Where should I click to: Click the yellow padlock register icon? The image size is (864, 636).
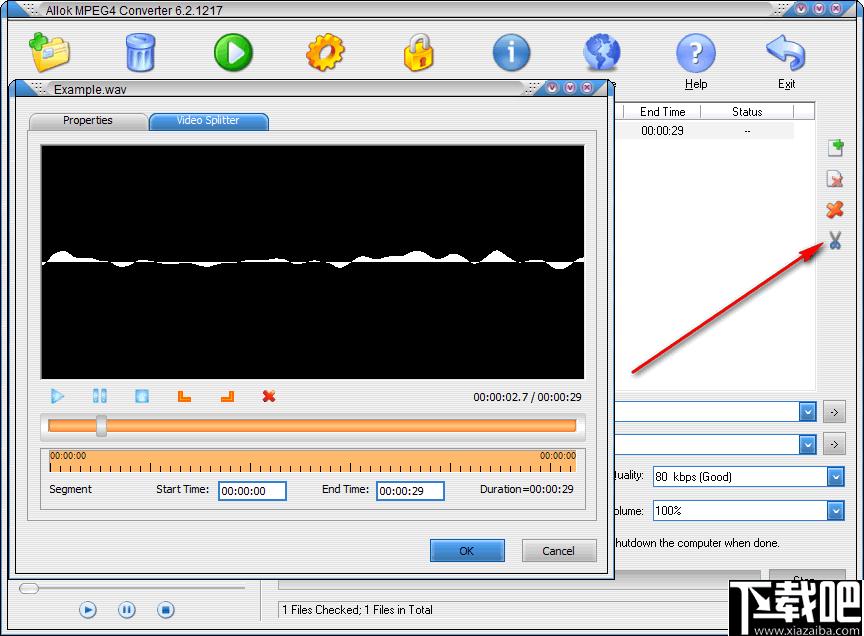[419, 53]
